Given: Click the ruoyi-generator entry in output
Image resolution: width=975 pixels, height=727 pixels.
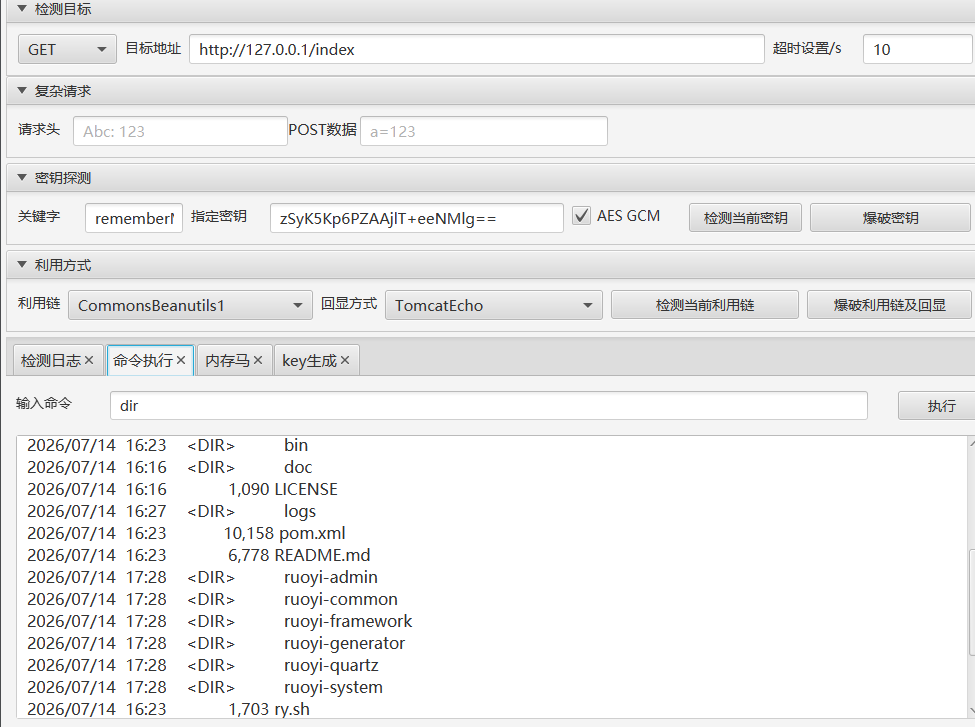Looking at the screenshot, I should click(x=344, y=643).
